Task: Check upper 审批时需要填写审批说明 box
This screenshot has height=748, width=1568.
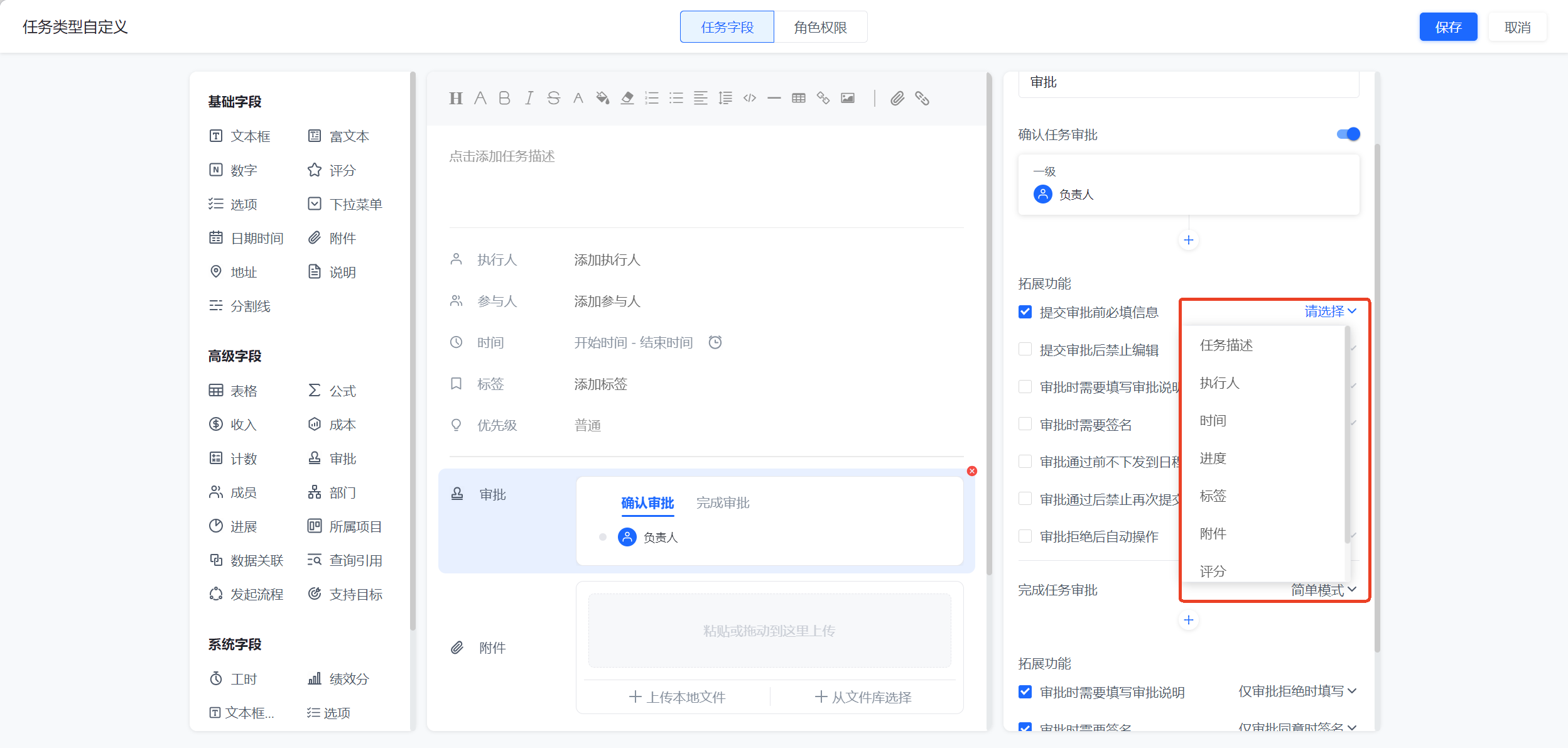Action: (1025, 386)
